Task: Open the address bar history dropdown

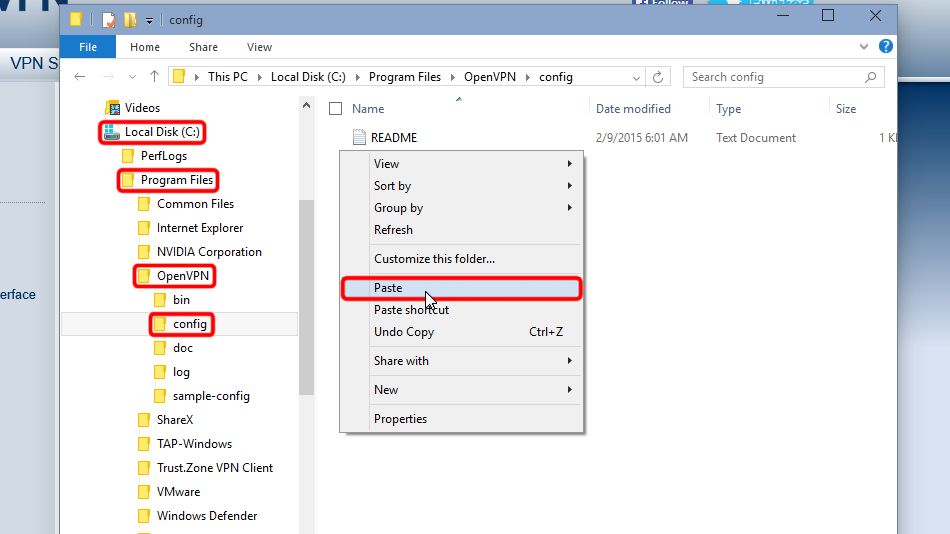Action: click(x=634, y=77)
